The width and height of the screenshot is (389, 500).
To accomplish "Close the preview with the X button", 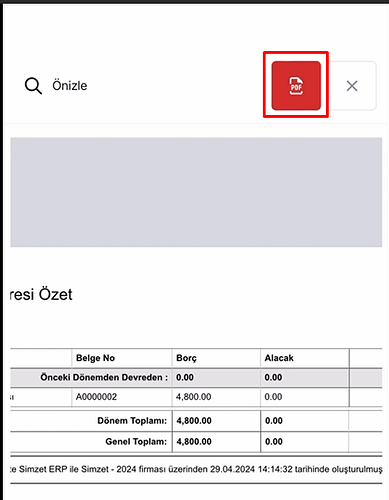I will pos(352,86).
